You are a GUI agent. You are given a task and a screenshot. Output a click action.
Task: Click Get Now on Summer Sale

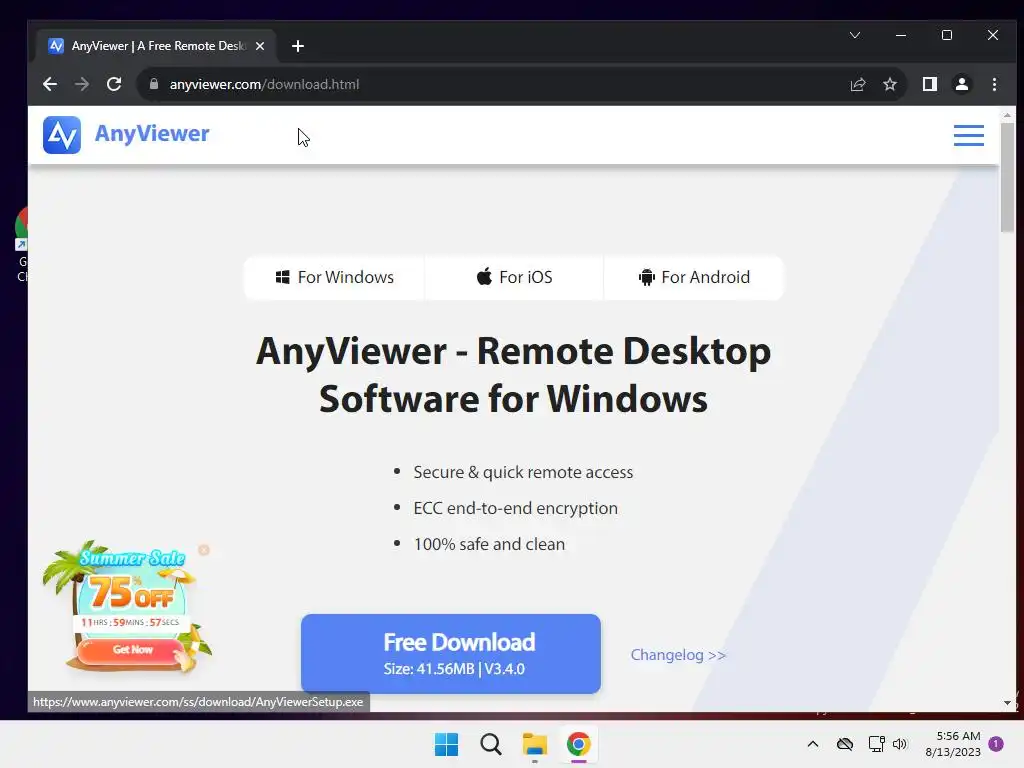point(133,650)
